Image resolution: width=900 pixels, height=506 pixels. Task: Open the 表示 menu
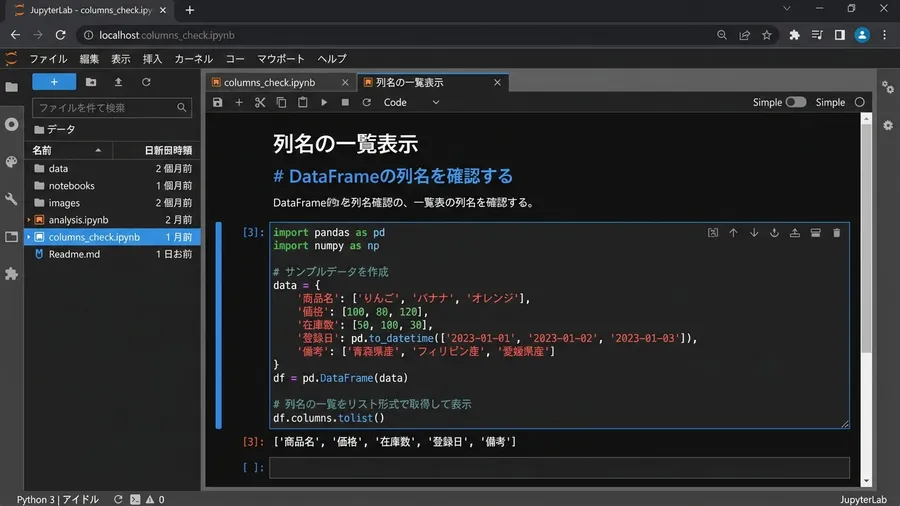pos(121,59)
